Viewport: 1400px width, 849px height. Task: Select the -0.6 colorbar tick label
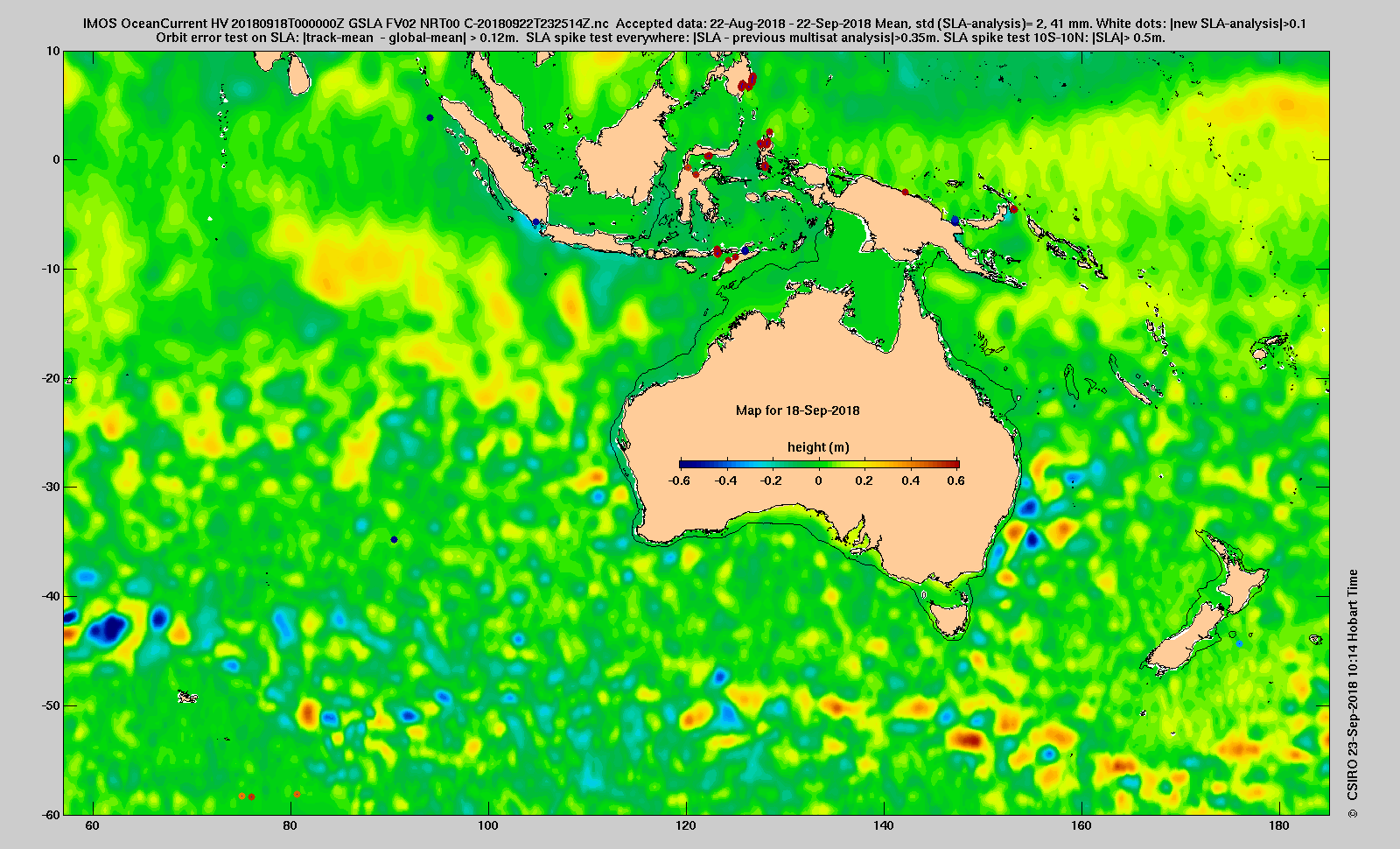[679, 481]
